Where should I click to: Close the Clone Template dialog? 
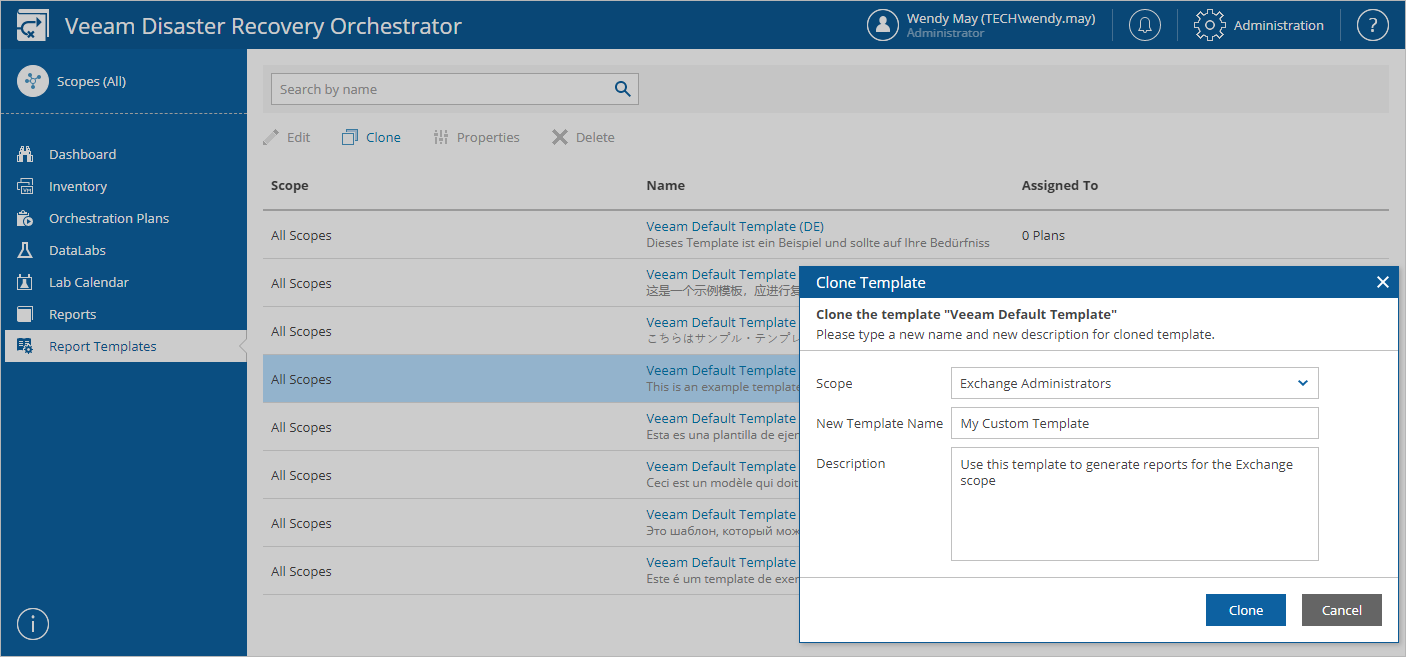[x=1383, y=282]
